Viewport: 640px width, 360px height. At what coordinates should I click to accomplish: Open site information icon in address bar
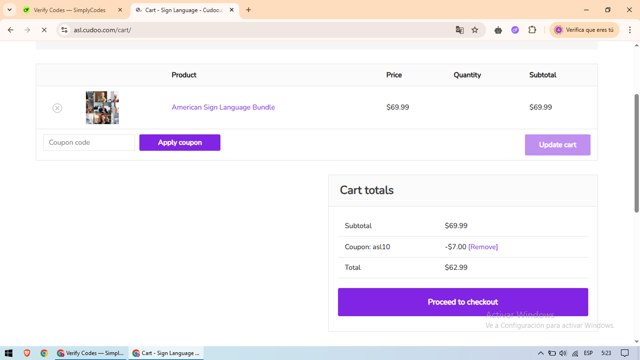coord(64,30)
